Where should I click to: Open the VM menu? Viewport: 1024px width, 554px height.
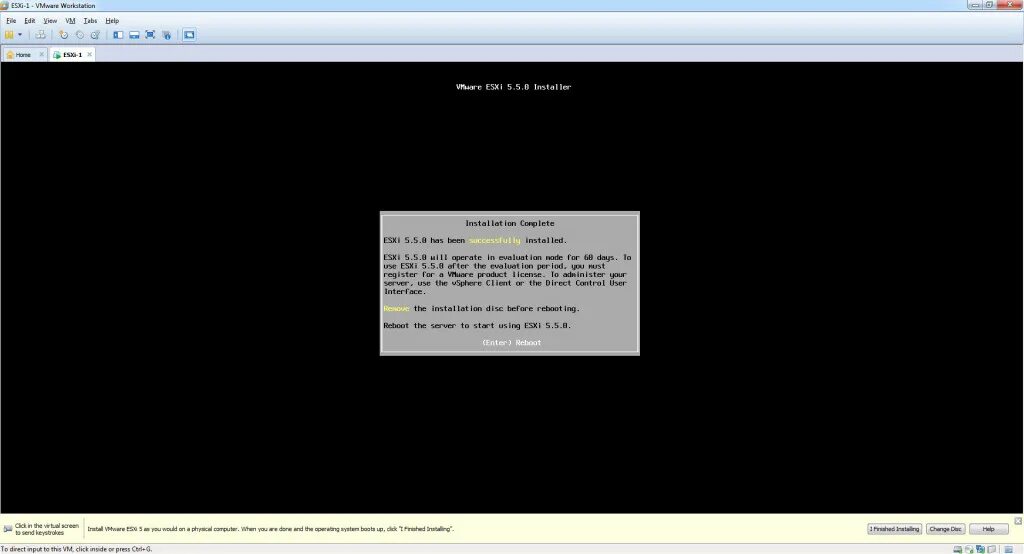71,20
